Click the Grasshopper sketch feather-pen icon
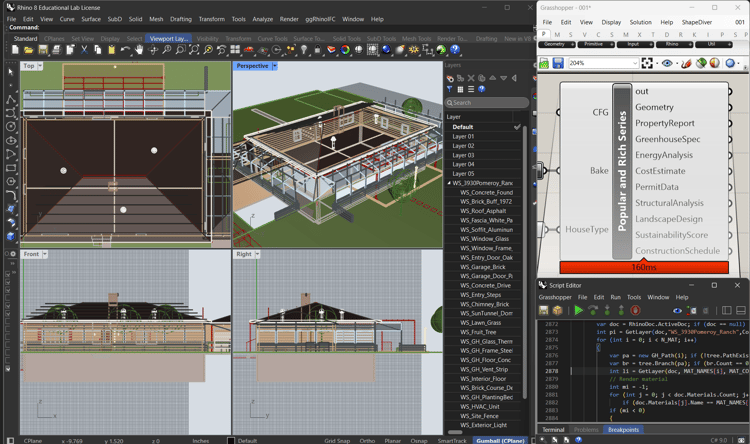Viewport: 750px width, 444px height. click(x=686, y=63)
